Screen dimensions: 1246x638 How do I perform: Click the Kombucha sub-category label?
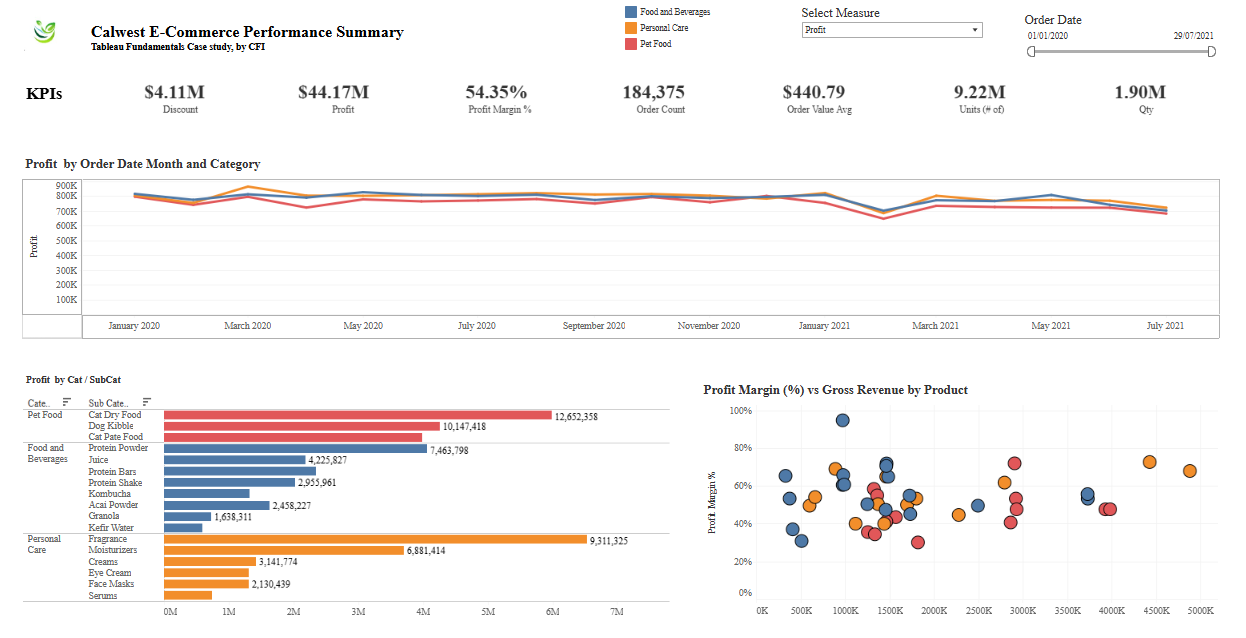coord(109,494)
